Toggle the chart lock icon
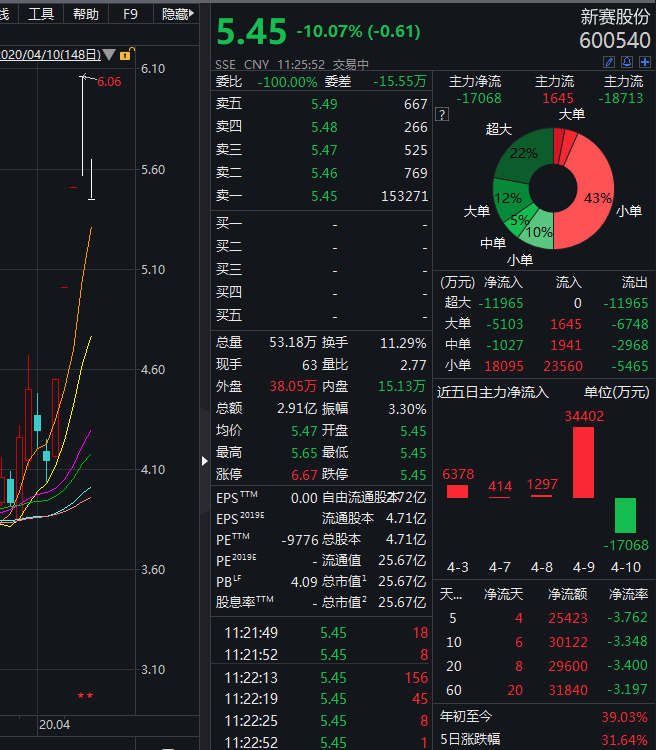The height and width of the screenshot is (750, 656). click(x=126, y=54)
